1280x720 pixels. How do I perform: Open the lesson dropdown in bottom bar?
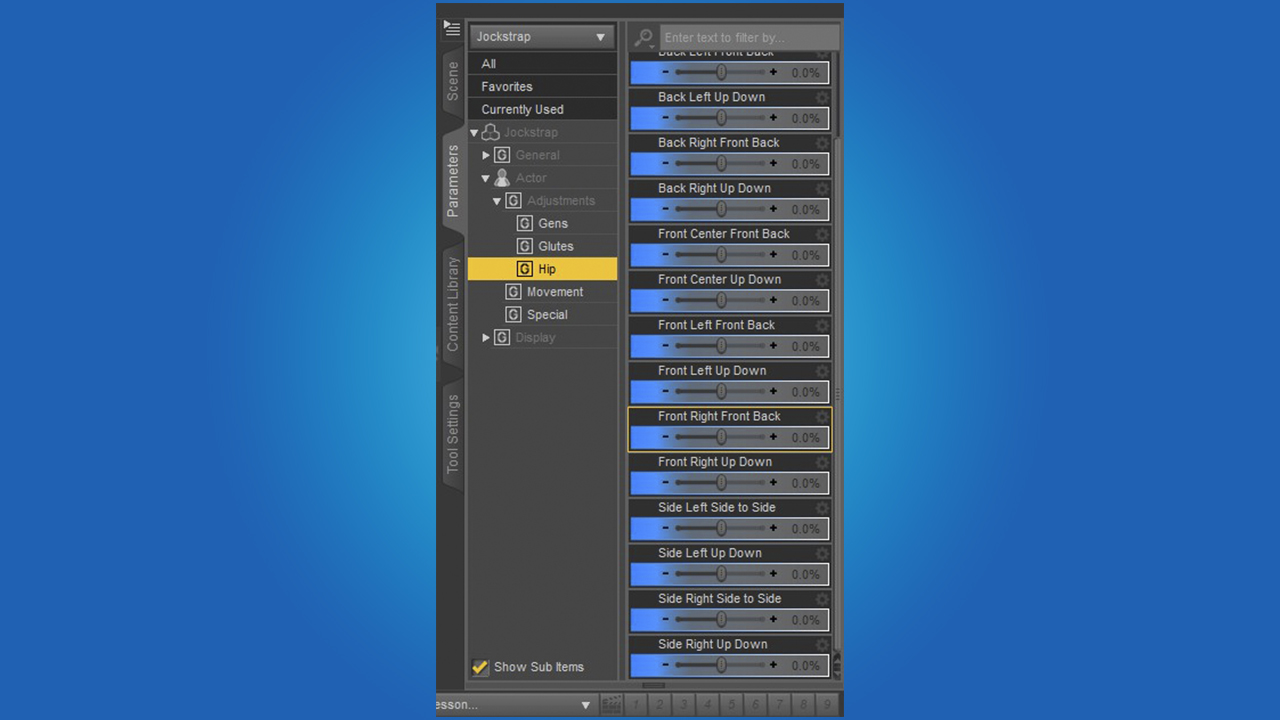point(516,705)
